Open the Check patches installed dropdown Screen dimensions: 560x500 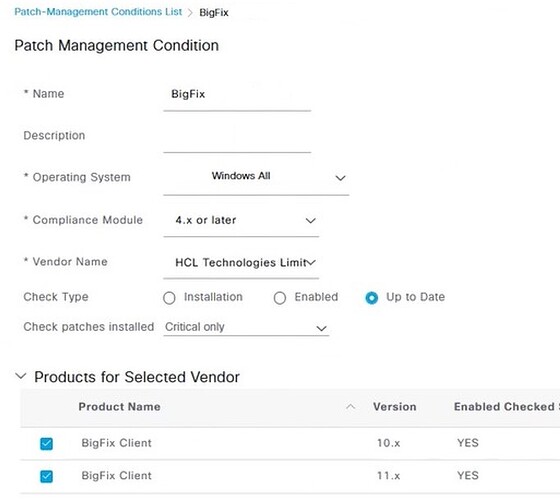point(246,327)
